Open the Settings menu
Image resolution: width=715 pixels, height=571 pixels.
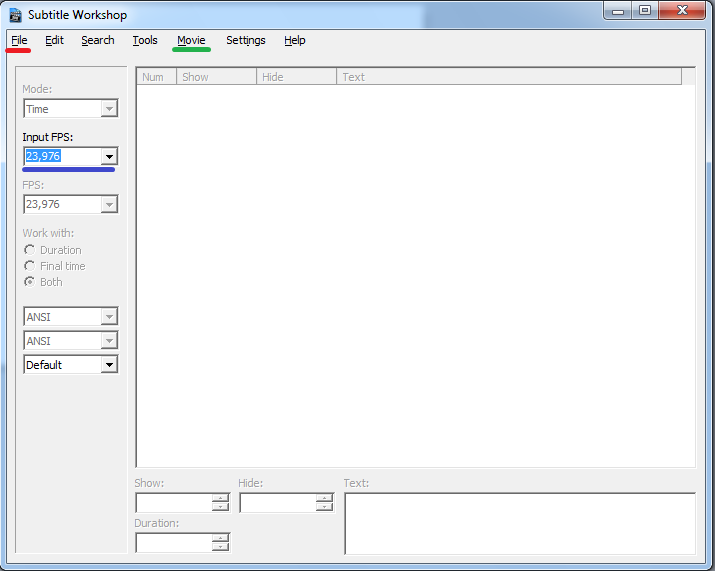coord(245,40)
